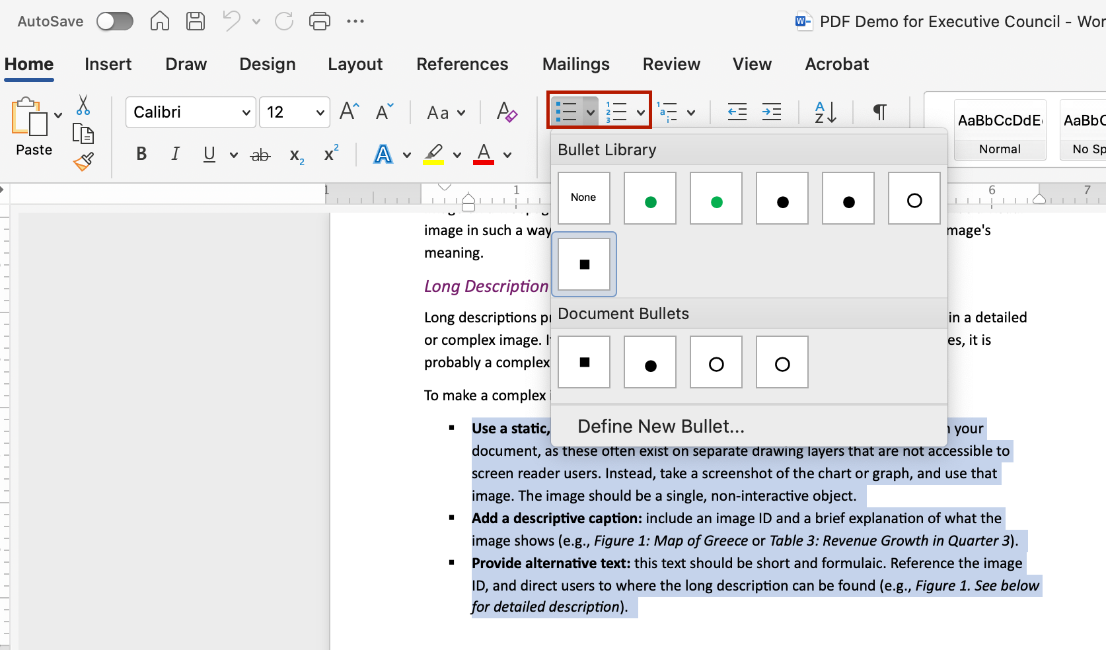Viewport: 1106px width, 650px height.
Task: Cut the selection with the scissors icon
Action: 83,104
